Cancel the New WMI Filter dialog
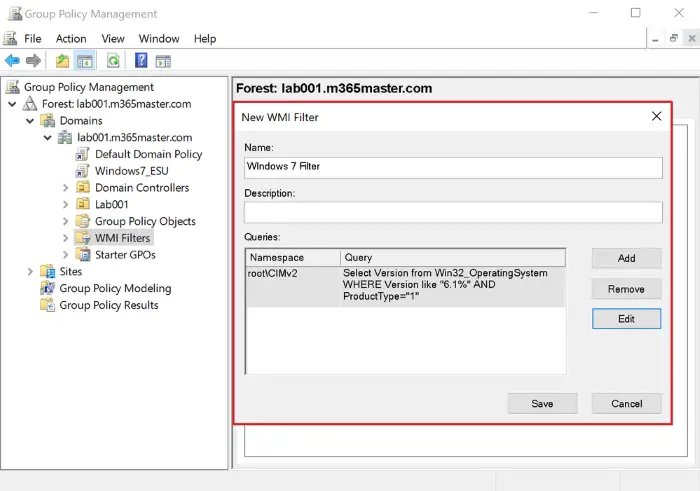This screenshot has width=700, height=491. pos(626,404)
